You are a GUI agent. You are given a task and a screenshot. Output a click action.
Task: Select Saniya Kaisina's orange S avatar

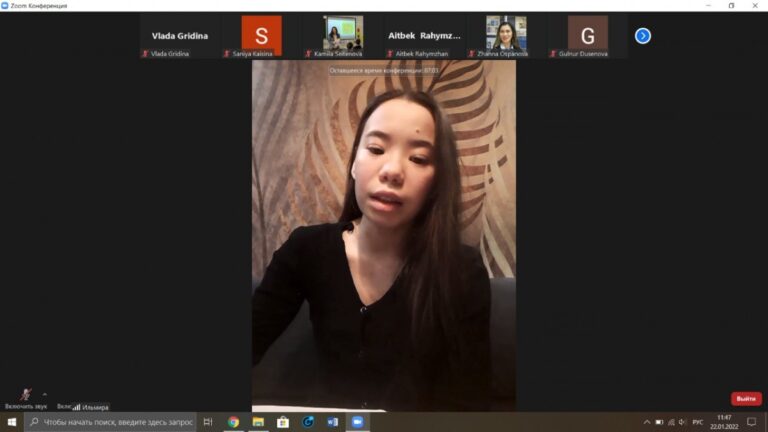[x=261, y=35]
